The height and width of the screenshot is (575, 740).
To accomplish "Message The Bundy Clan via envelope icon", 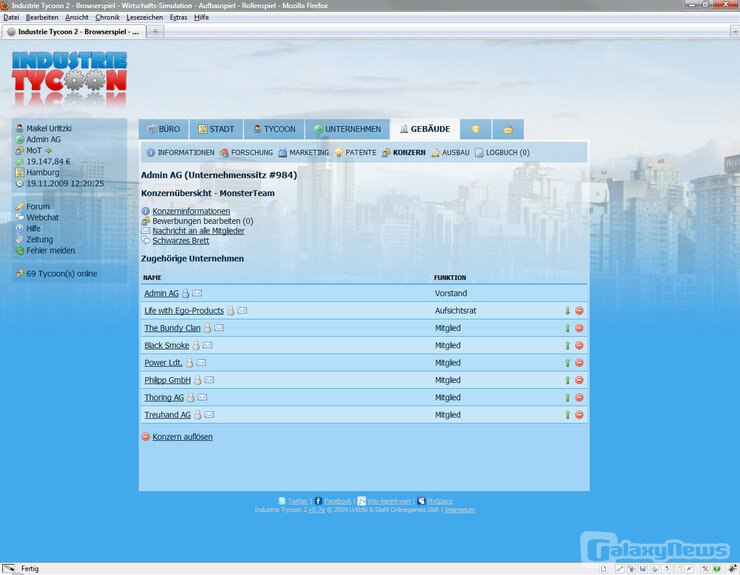I will point(219,328).
